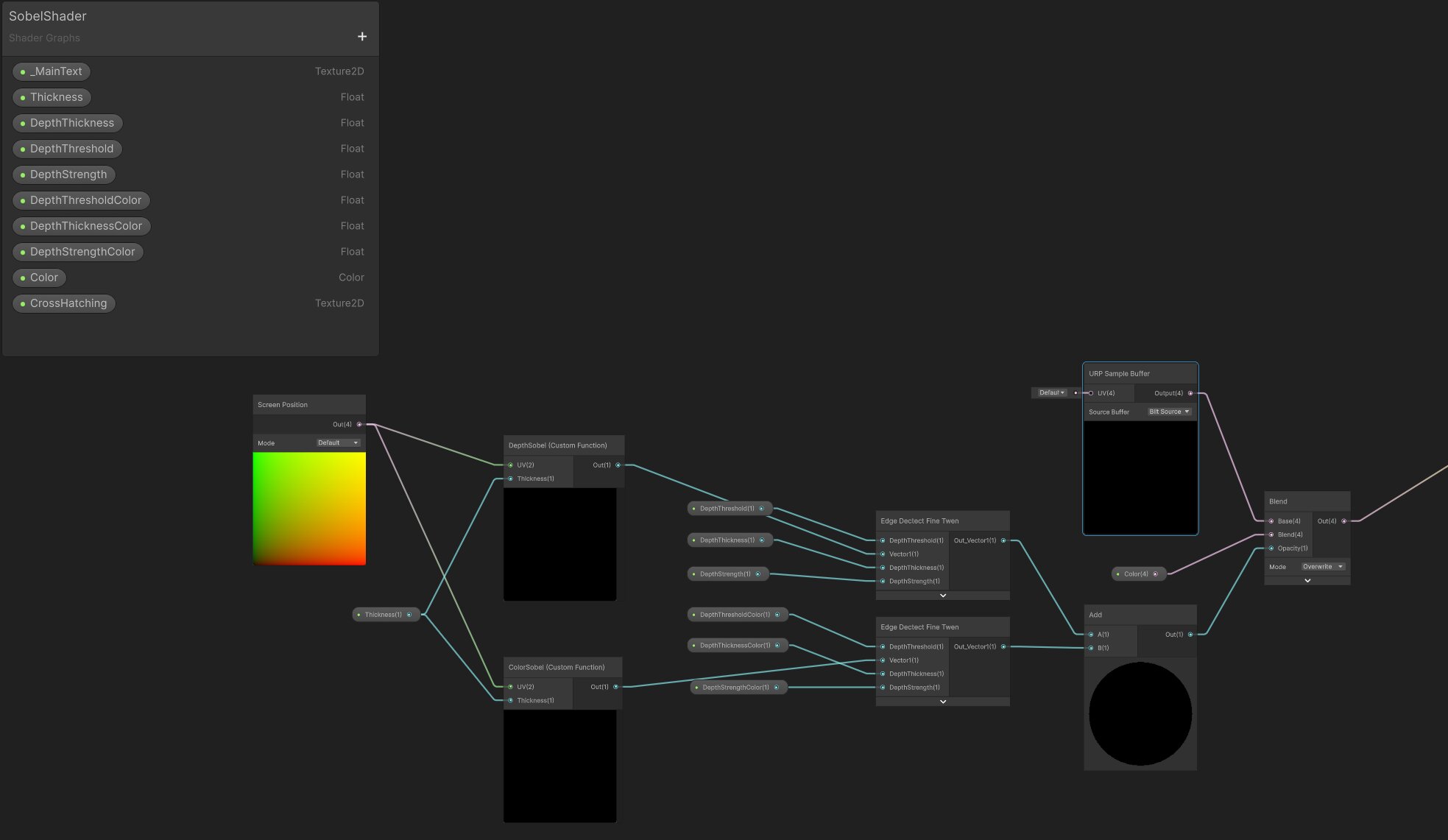Click the Blend Base(4) input port
1448x840 pixels.
pos(1271,521)
